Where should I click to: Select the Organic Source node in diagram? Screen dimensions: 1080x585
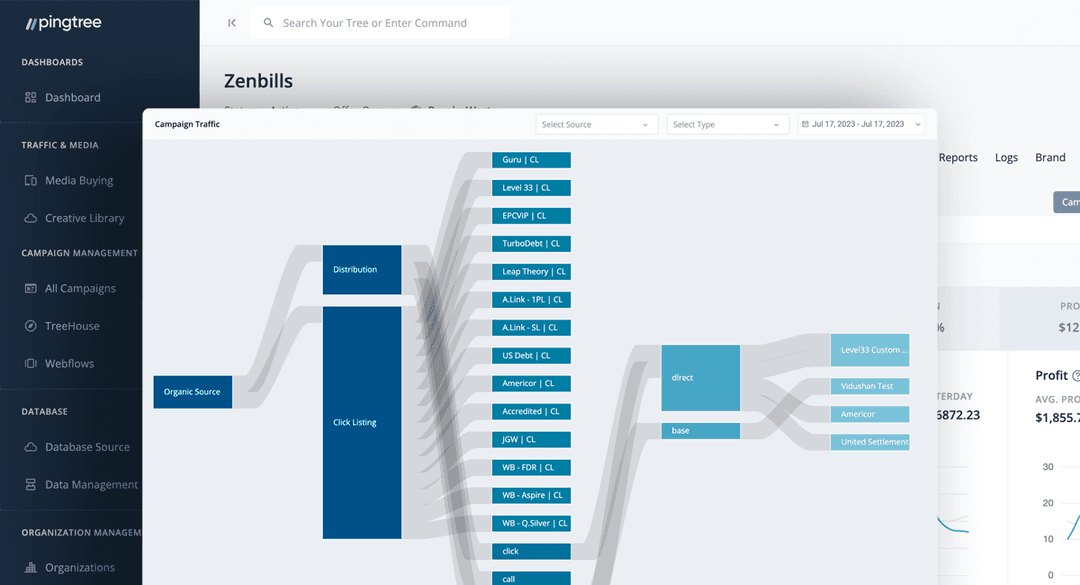[192, 392]
